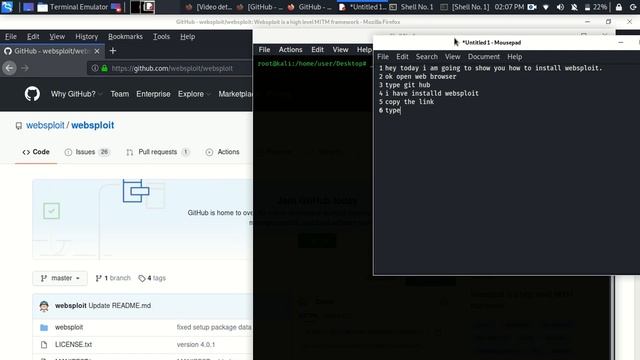Click the volume icon in system tray
The height and width of the screenshot is (360, 640).
pos(560,7)
